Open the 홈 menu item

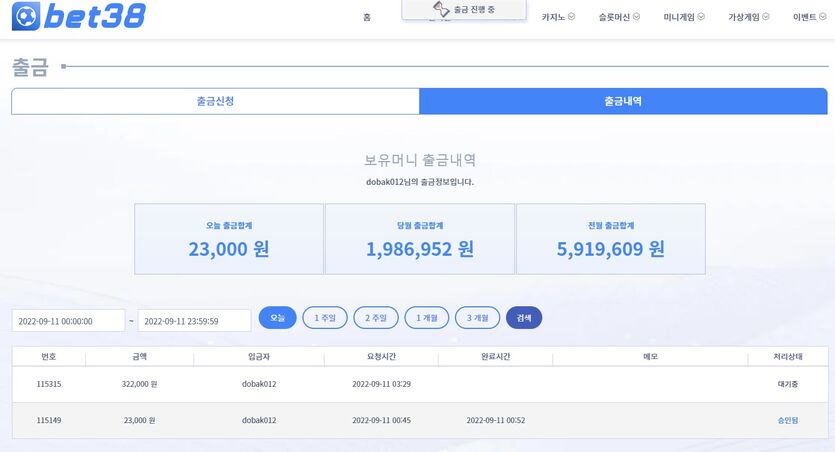(x=366, y=17)
